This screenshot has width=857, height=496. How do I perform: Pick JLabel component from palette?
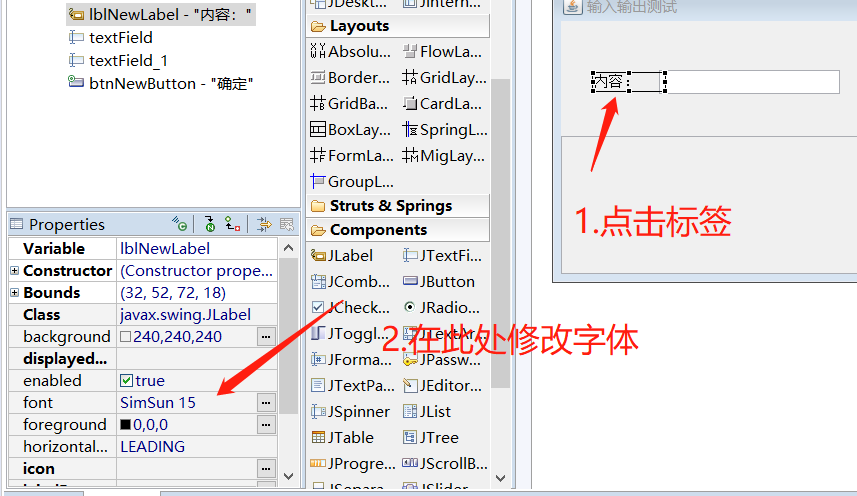coord(342,256)
